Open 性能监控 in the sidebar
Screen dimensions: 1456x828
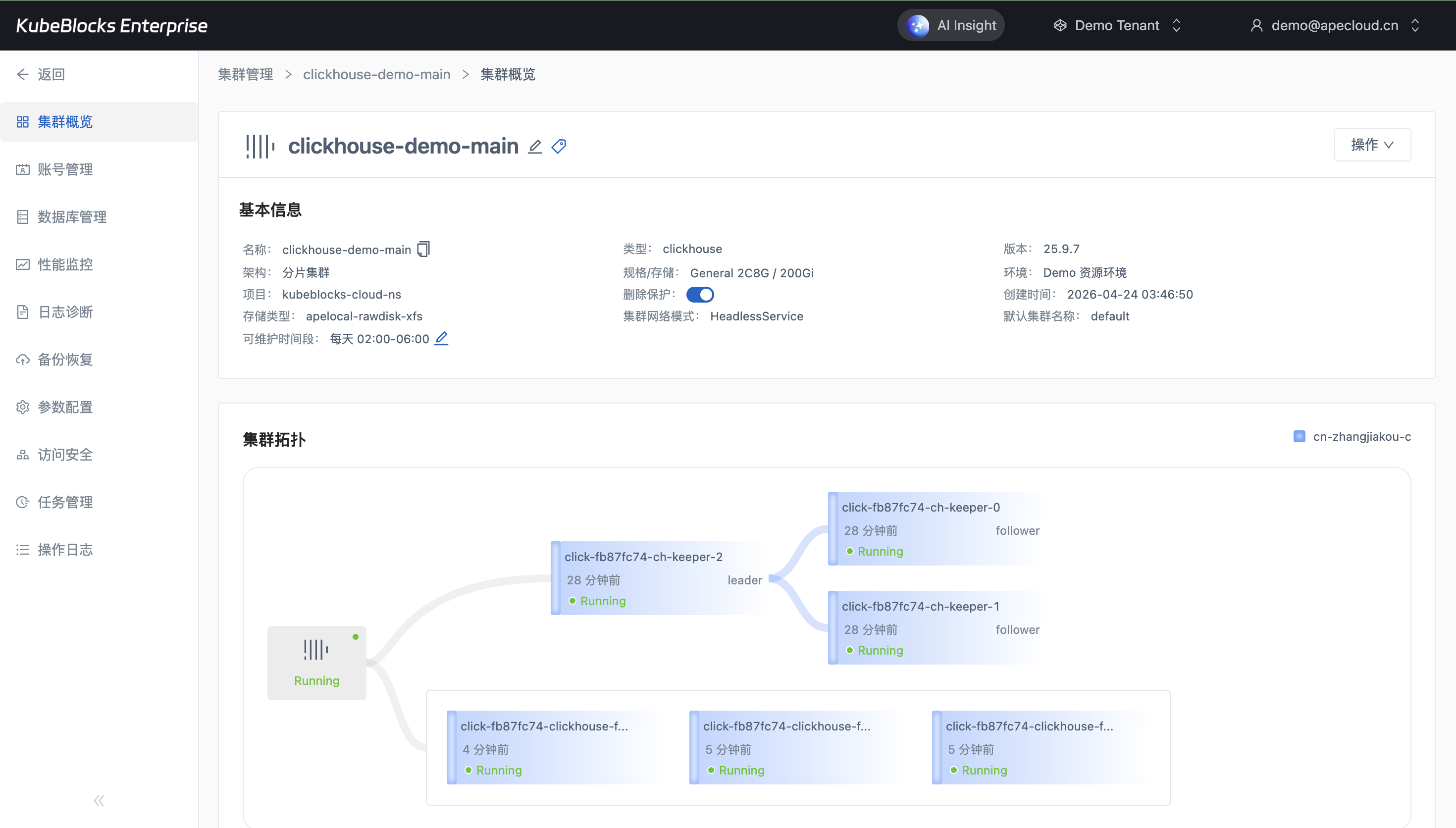coord(65,264)
